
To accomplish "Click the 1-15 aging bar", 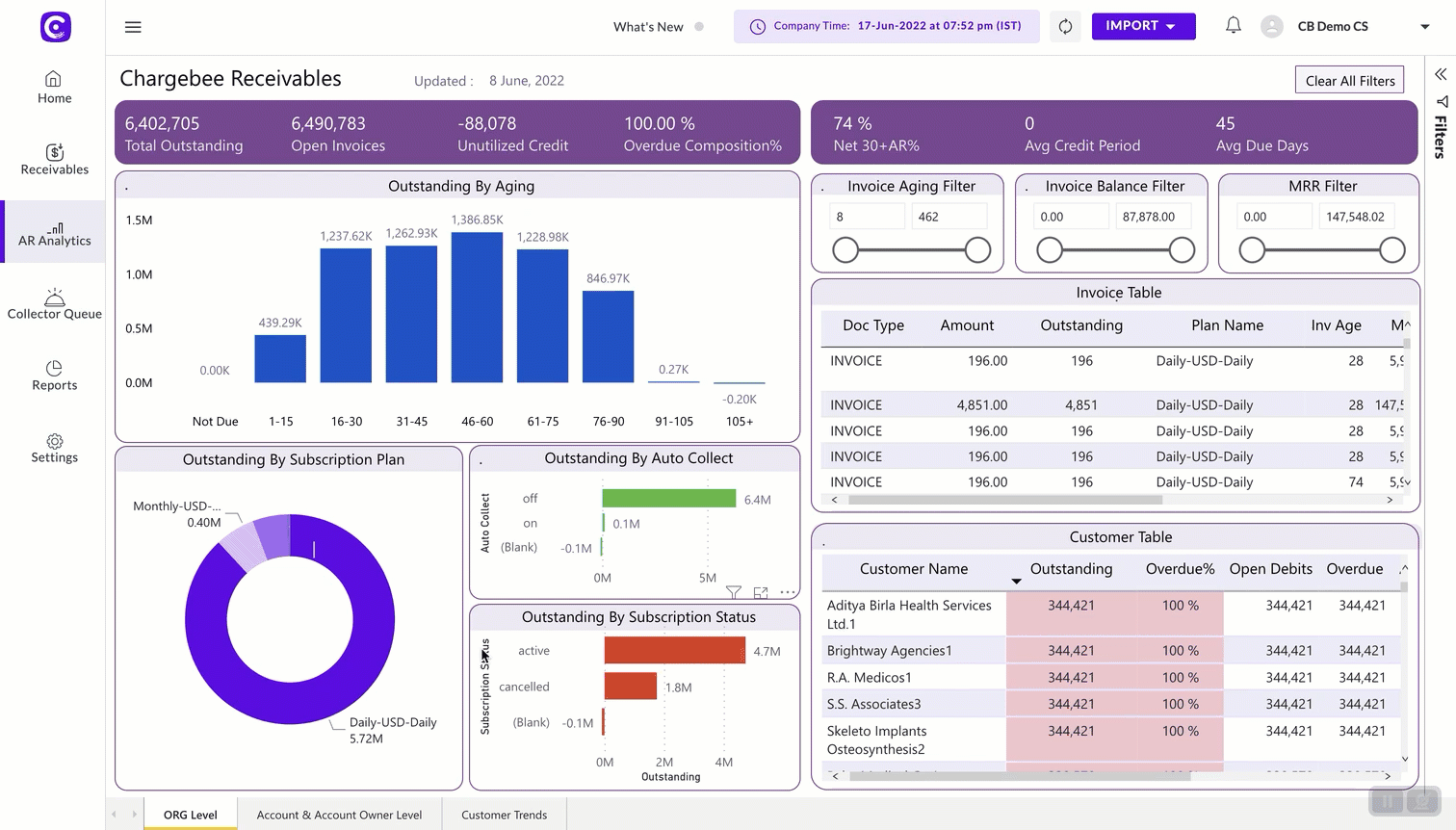I will 280,358.
